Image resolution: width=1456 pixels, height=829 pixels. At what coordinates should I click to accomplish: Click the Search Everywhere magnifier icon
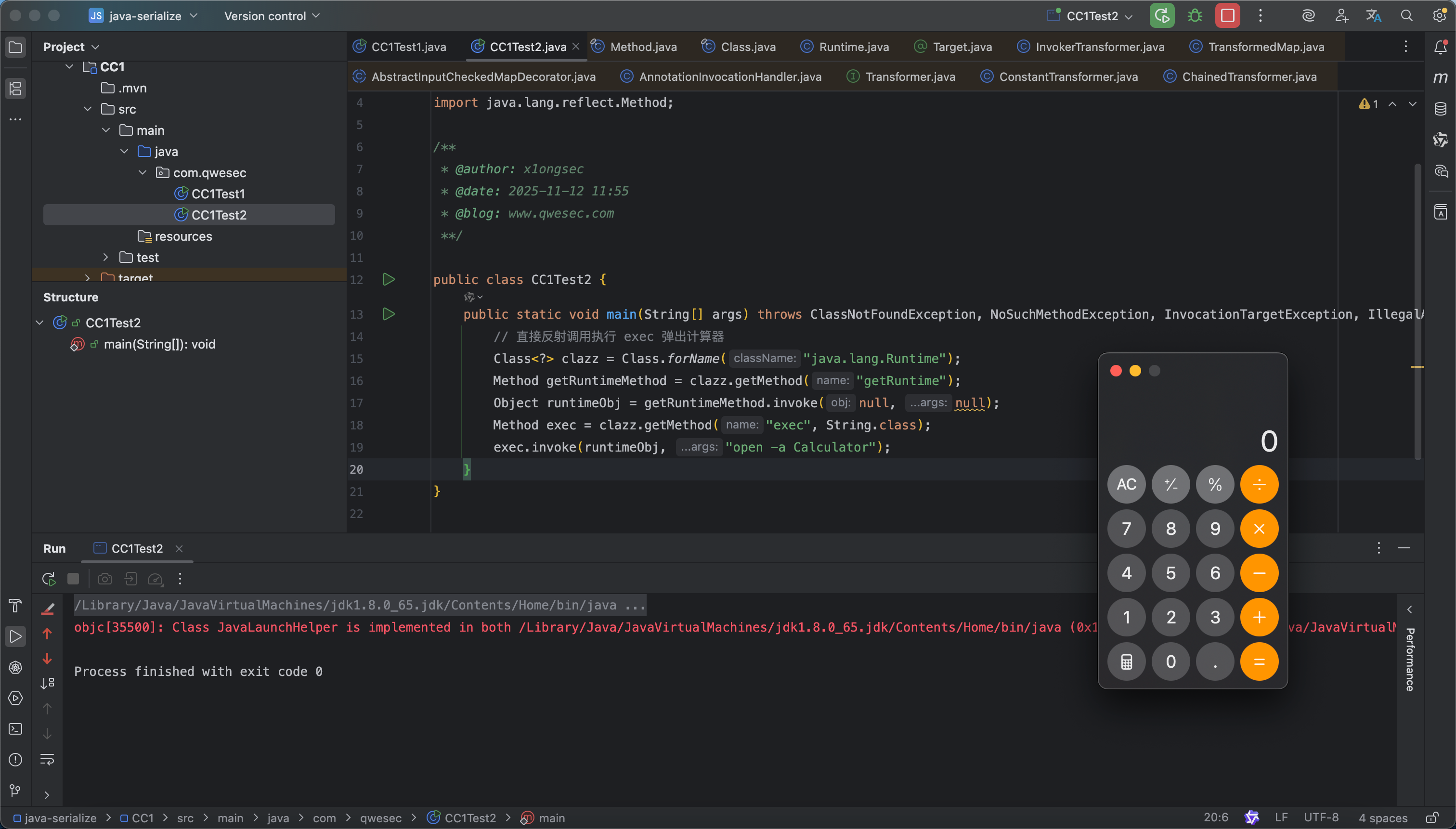1406,16
